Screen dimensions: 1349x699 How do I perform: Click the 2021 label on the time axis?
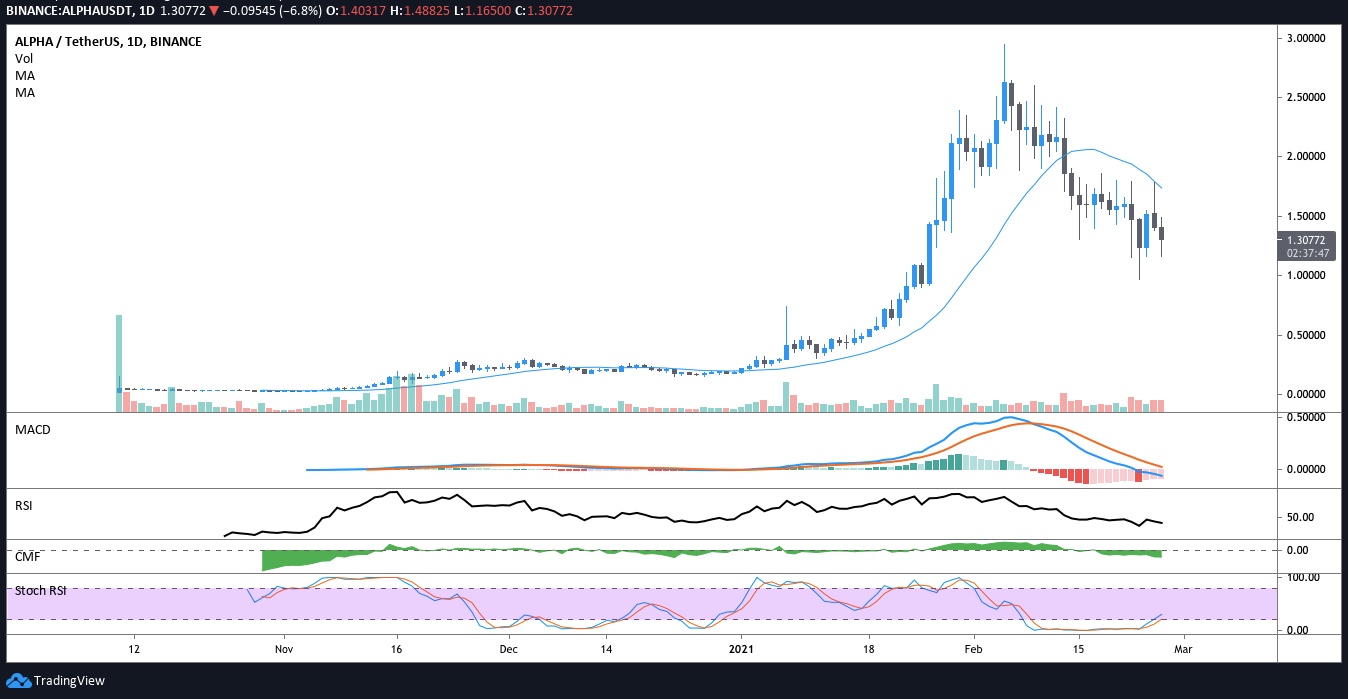pyautogui.click(x=742, y=650)
